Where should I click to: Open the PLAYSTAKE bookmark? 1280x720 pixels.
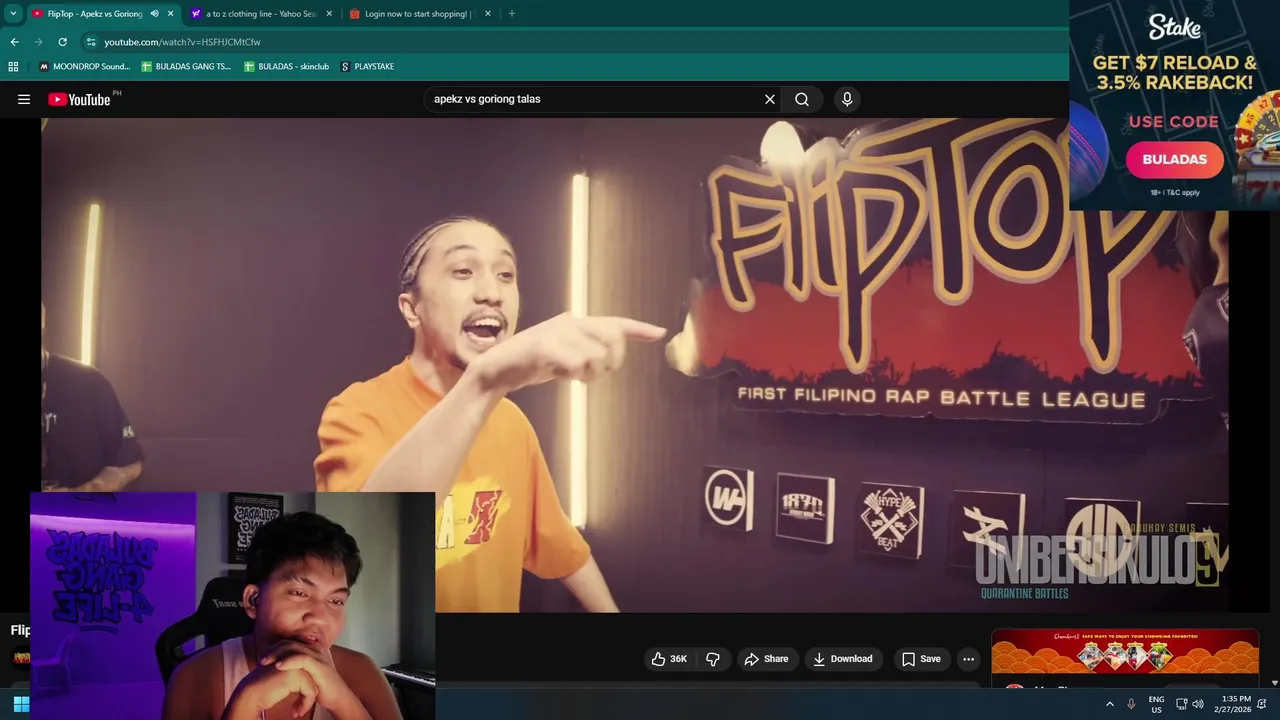click(367, 66)
